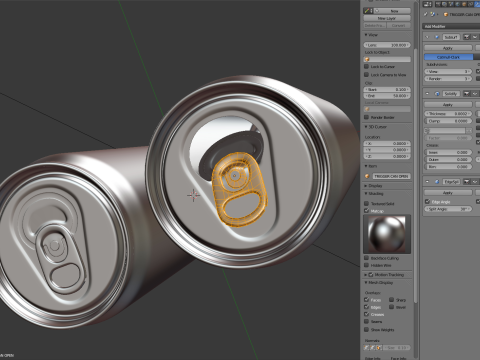The height and width of the screenshot is (360, 480).
Task: Click vertex normals display icon
Action: pyautogui.click(x=367, y=348)
